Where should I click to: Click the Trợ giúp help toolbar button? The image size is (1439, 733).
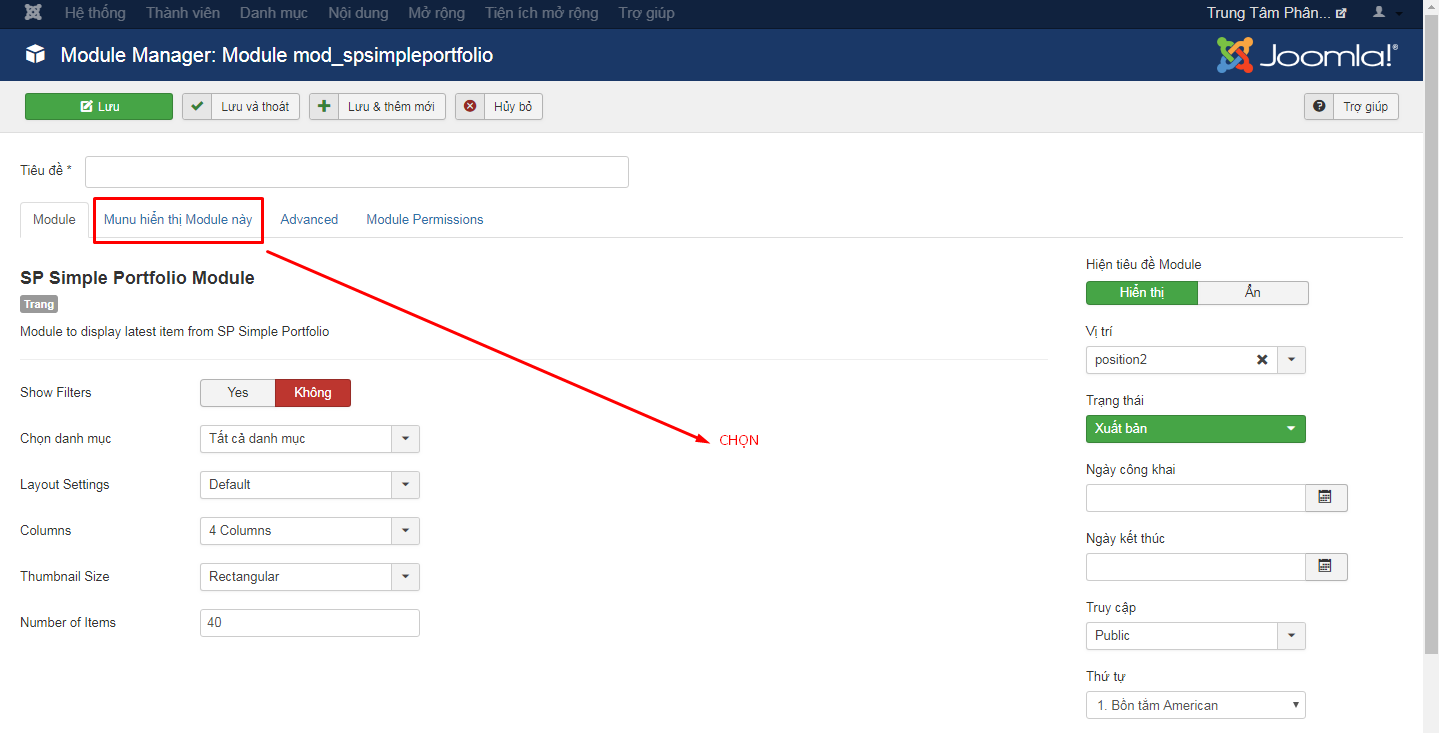coord(1351,106)
